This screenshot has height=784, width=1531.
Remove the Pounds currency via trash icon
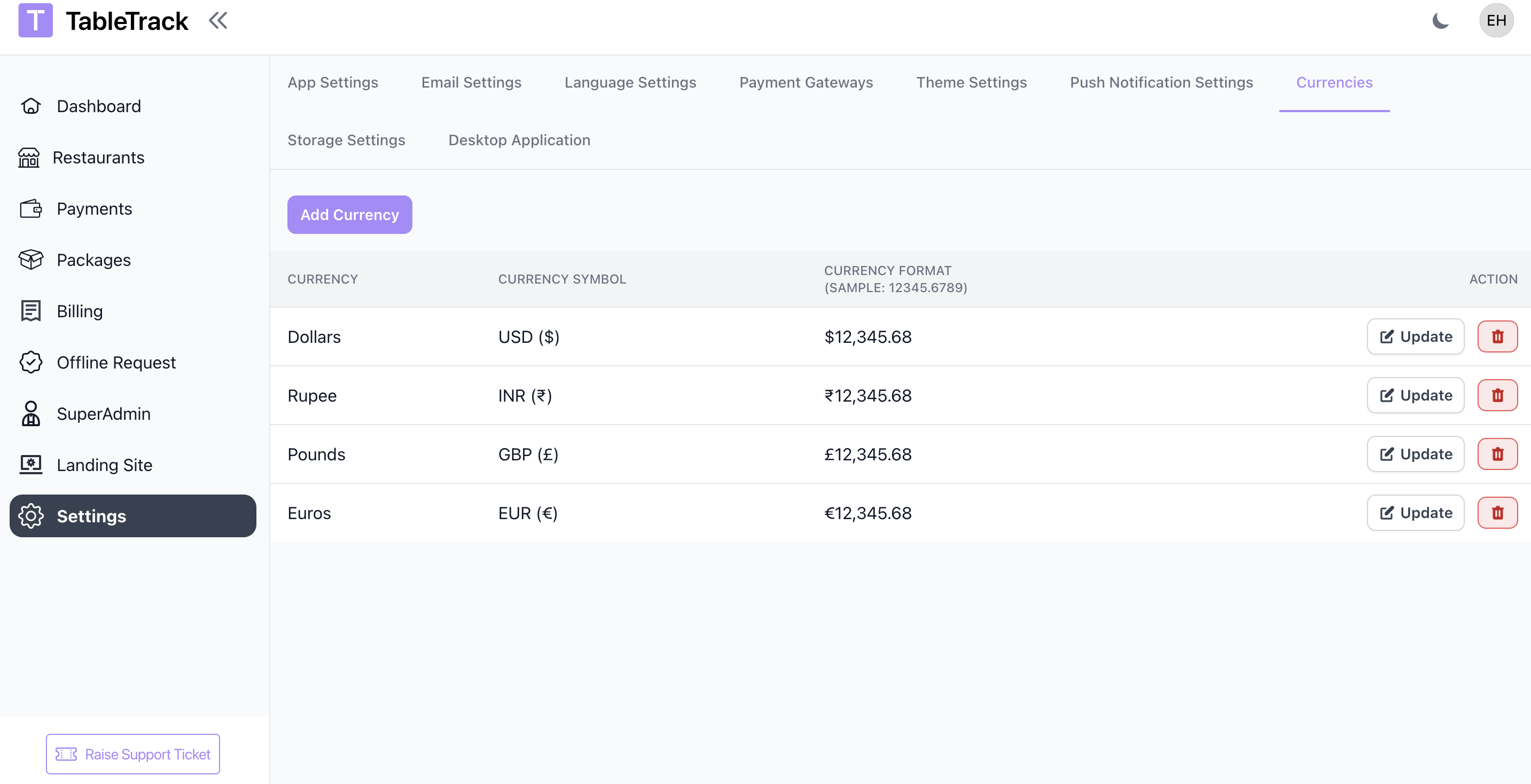pos(1496,454)
